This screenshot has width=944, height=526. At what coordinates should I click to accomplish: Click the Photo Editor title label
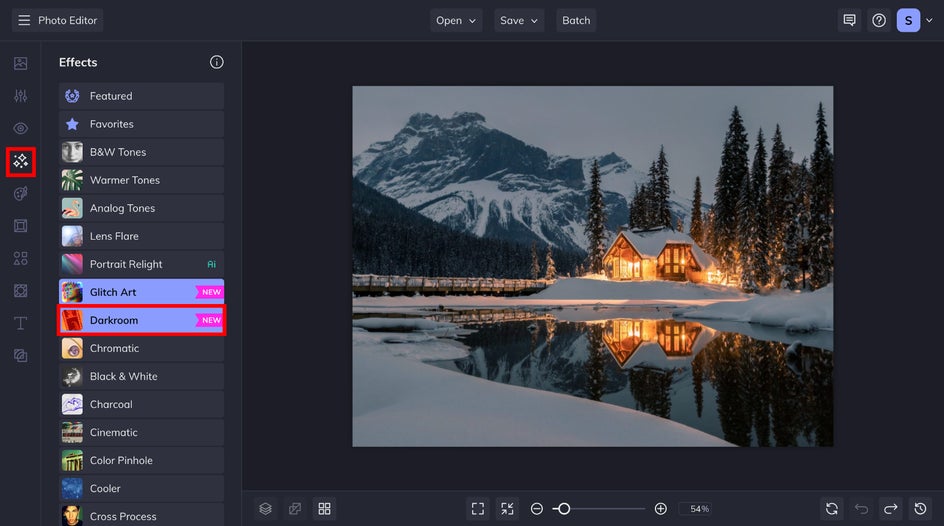click(67, 20)
